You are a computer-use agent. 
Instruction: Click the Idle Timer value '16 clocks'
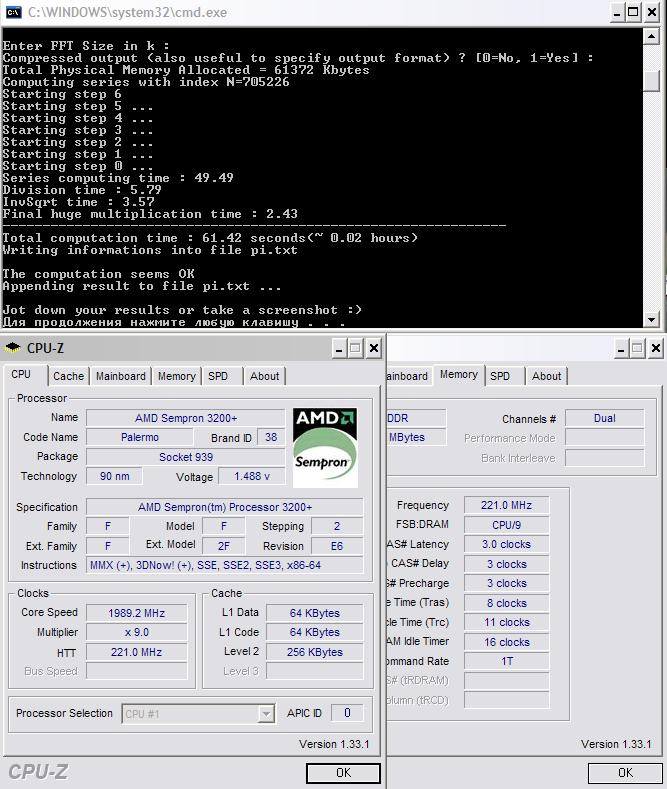(x=507, y=642)
